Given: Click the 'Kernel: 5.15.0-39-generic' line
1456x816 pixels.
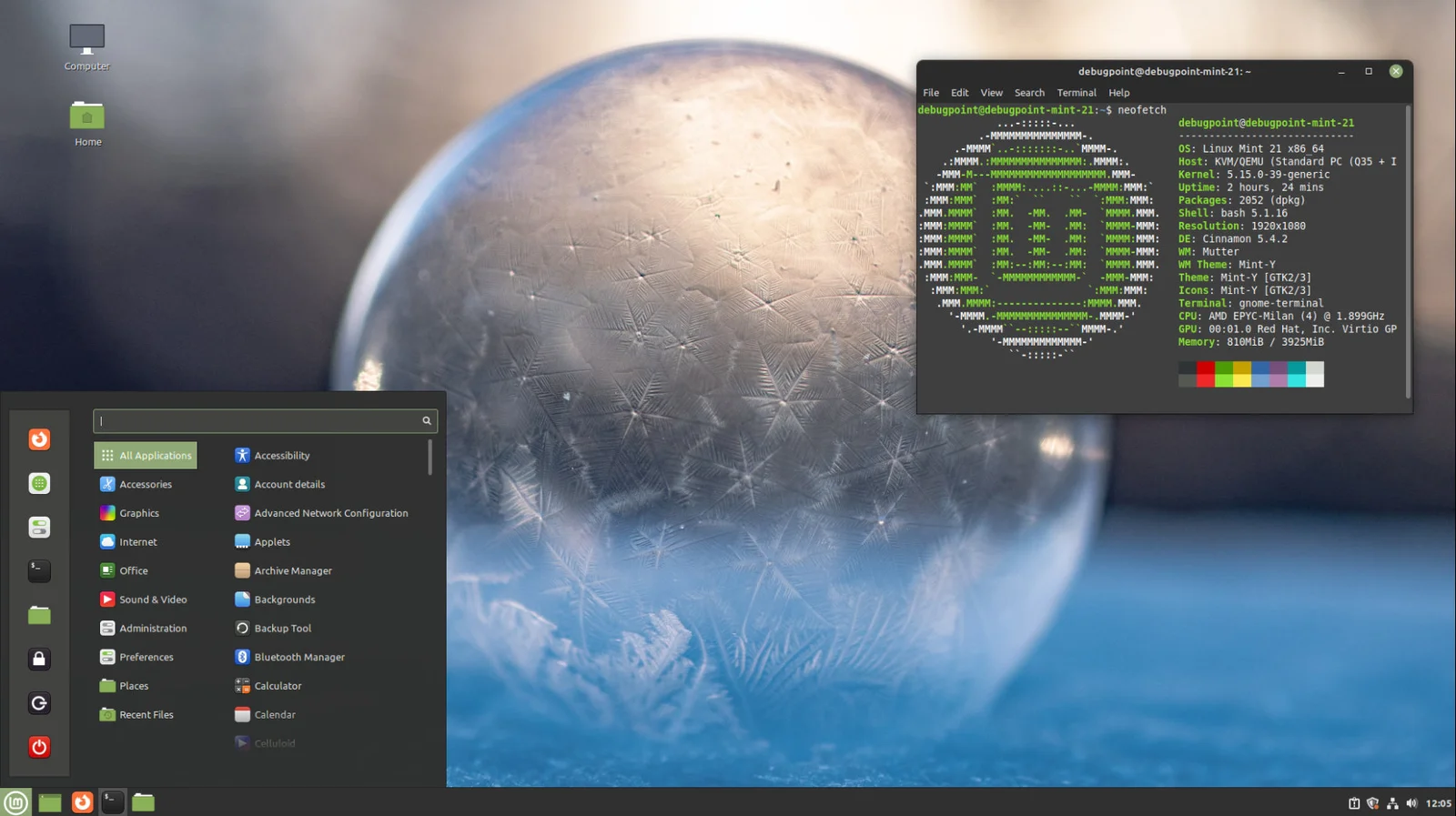Looking at the screenshot, I should pos(1254,175).
